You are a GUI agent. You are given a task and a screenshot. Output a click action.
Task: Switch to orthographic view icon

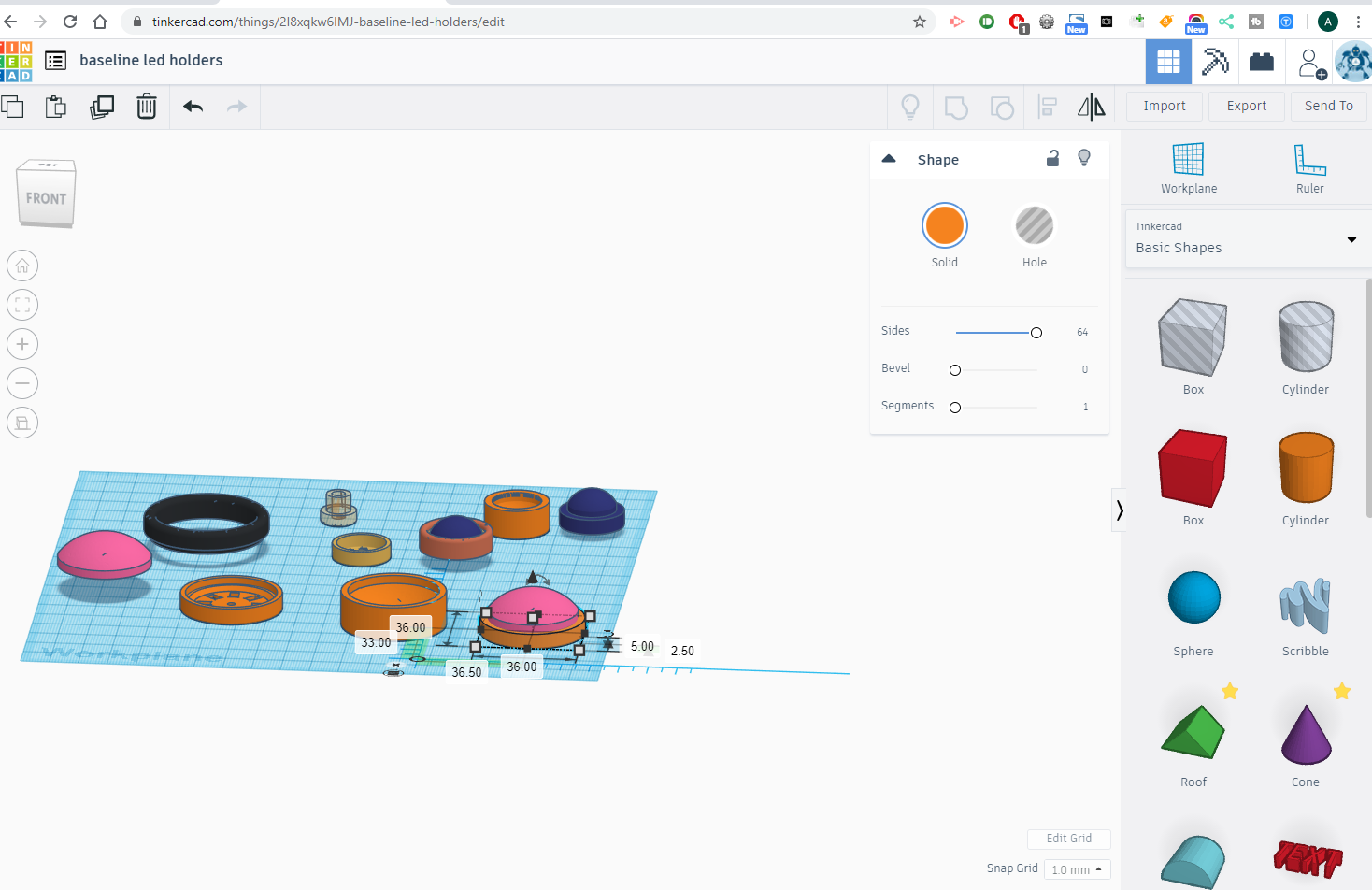tap(22, 423)
